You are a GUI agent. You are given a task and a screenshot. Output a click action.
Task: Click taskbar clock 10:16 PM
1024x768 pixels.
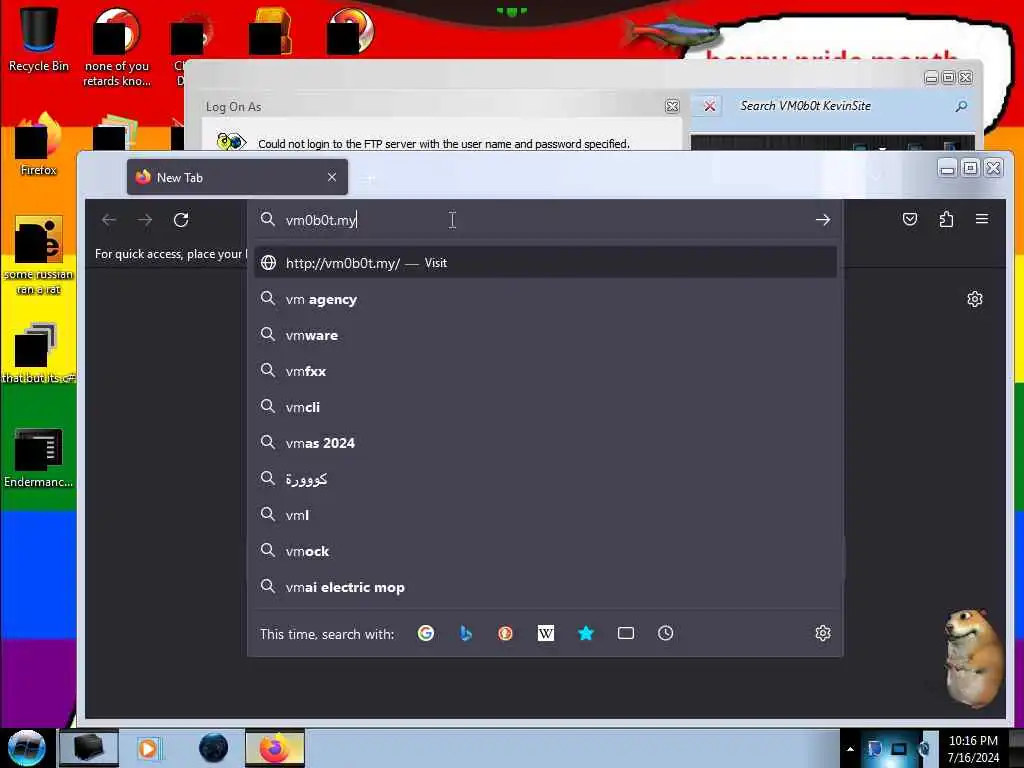pos(973,748)
